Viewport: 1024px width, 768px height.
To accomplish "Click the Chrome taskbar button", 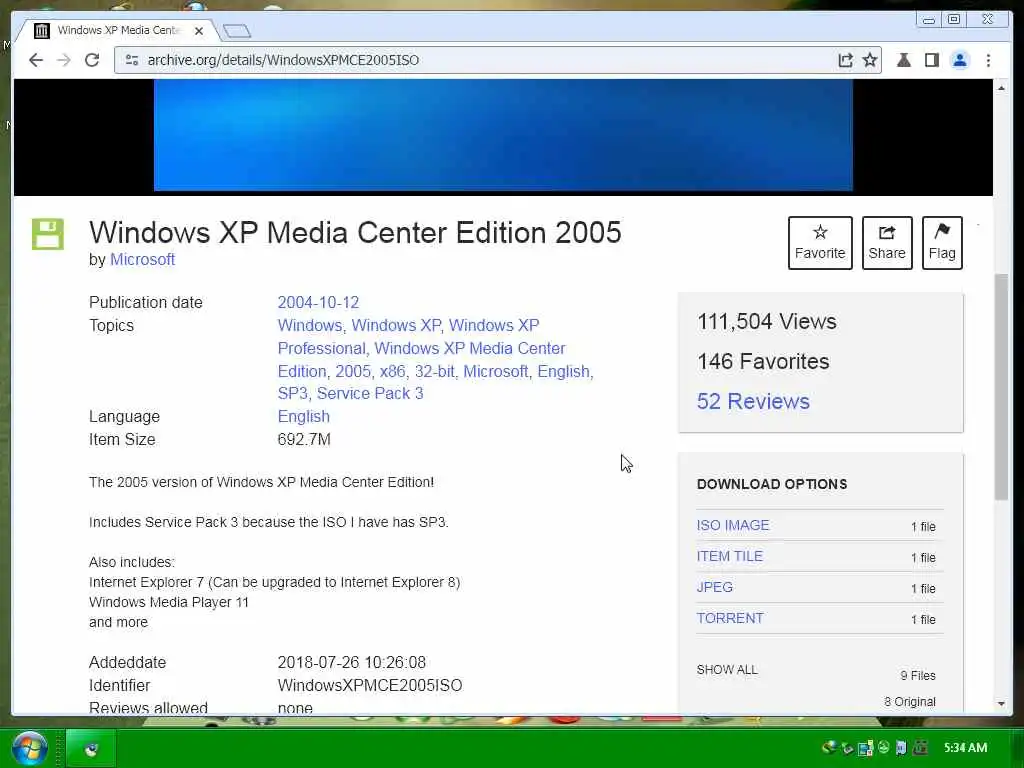I will click(x=91, y=748).
